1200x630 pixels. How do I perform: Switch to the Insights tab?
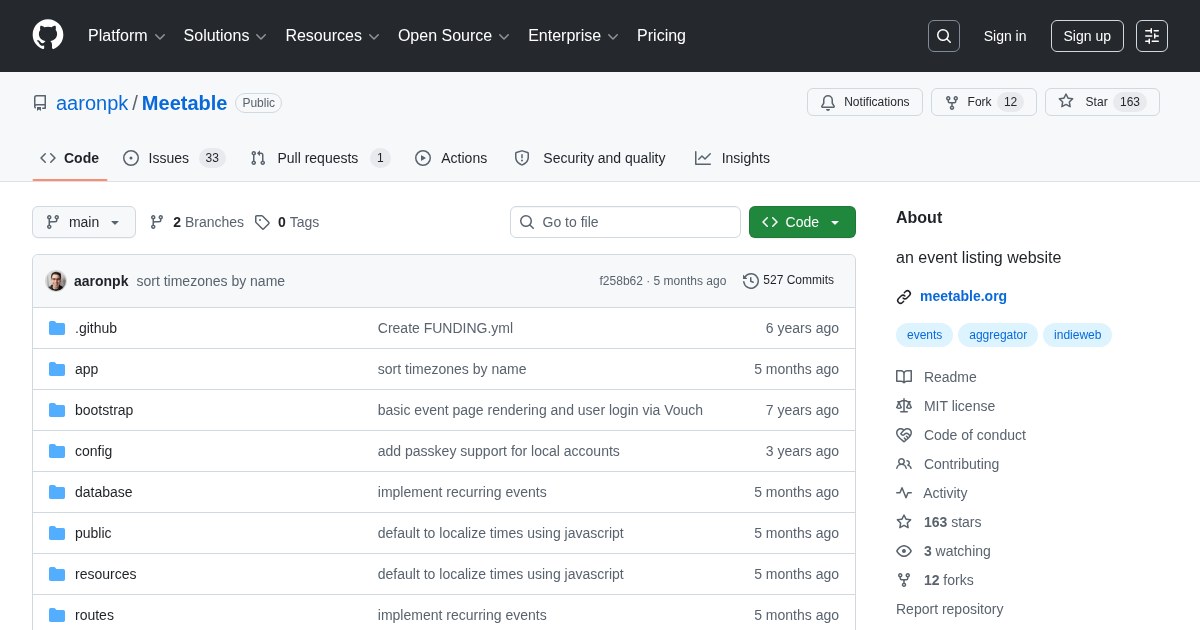(732, 158)
